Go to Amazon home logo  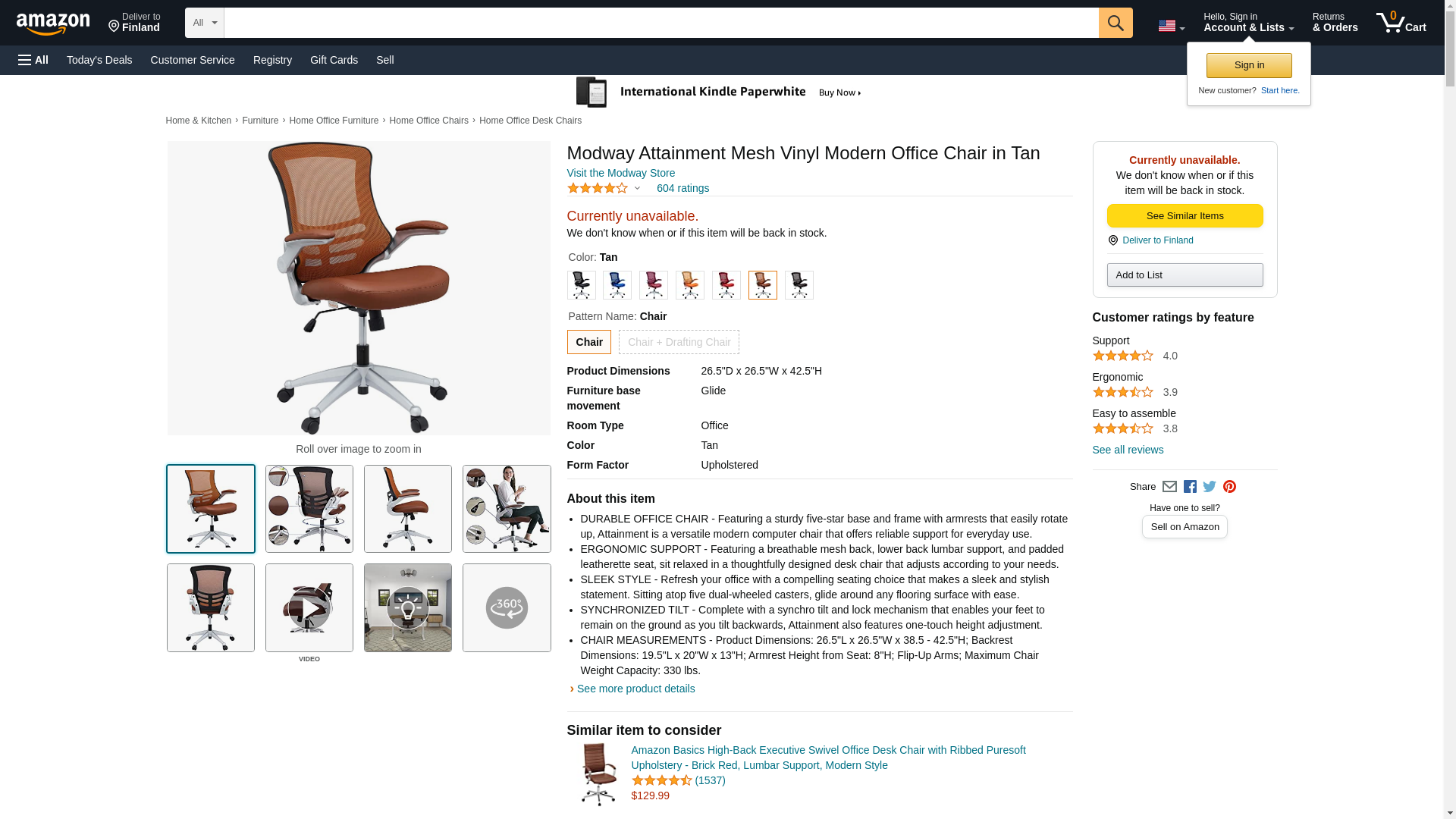53,24
